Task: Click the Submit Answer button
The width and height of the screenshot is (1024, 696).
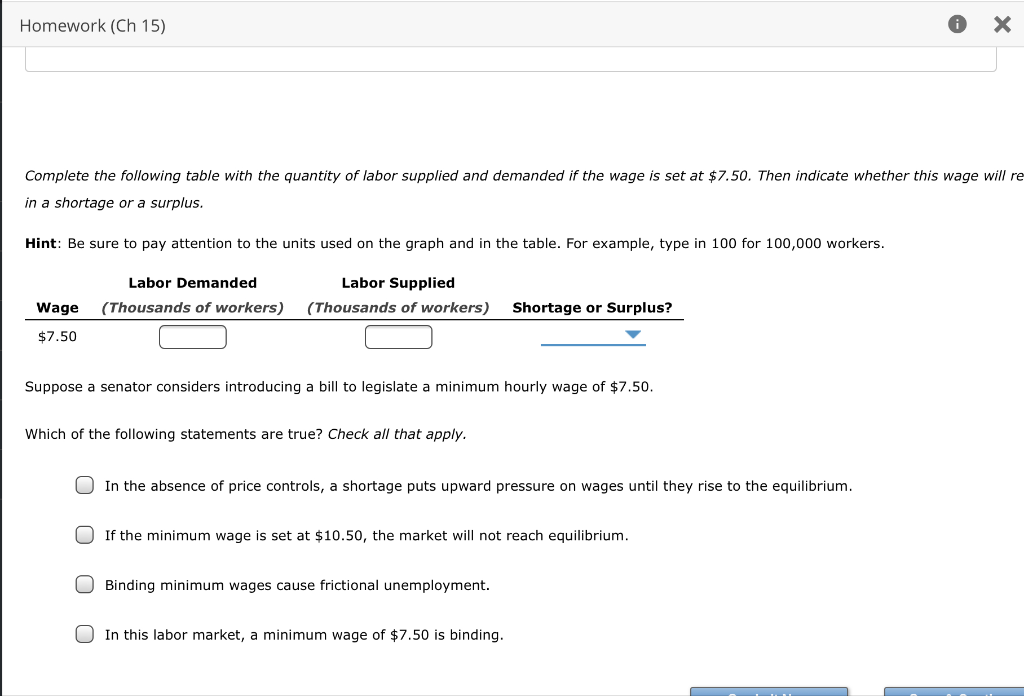Action: coord(769,692)
